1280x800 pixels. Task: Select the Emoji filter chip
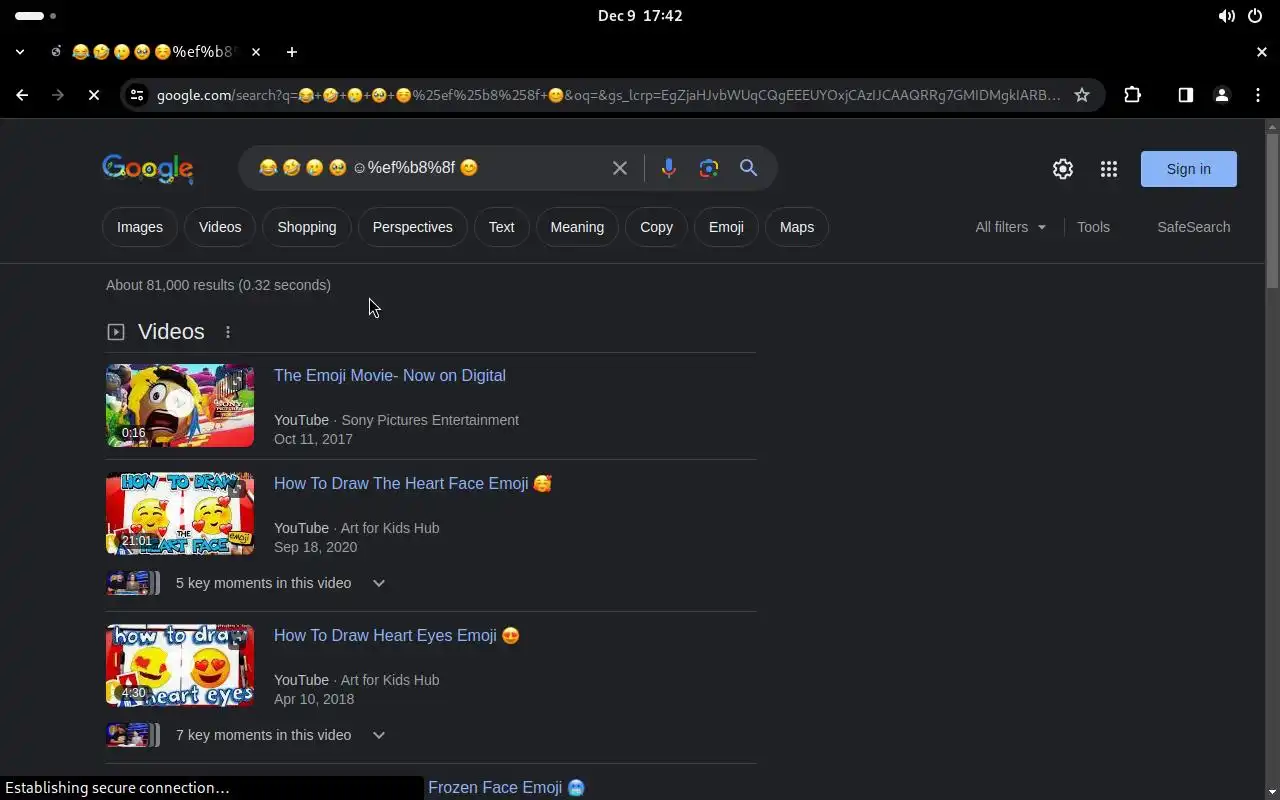point(726,227)
